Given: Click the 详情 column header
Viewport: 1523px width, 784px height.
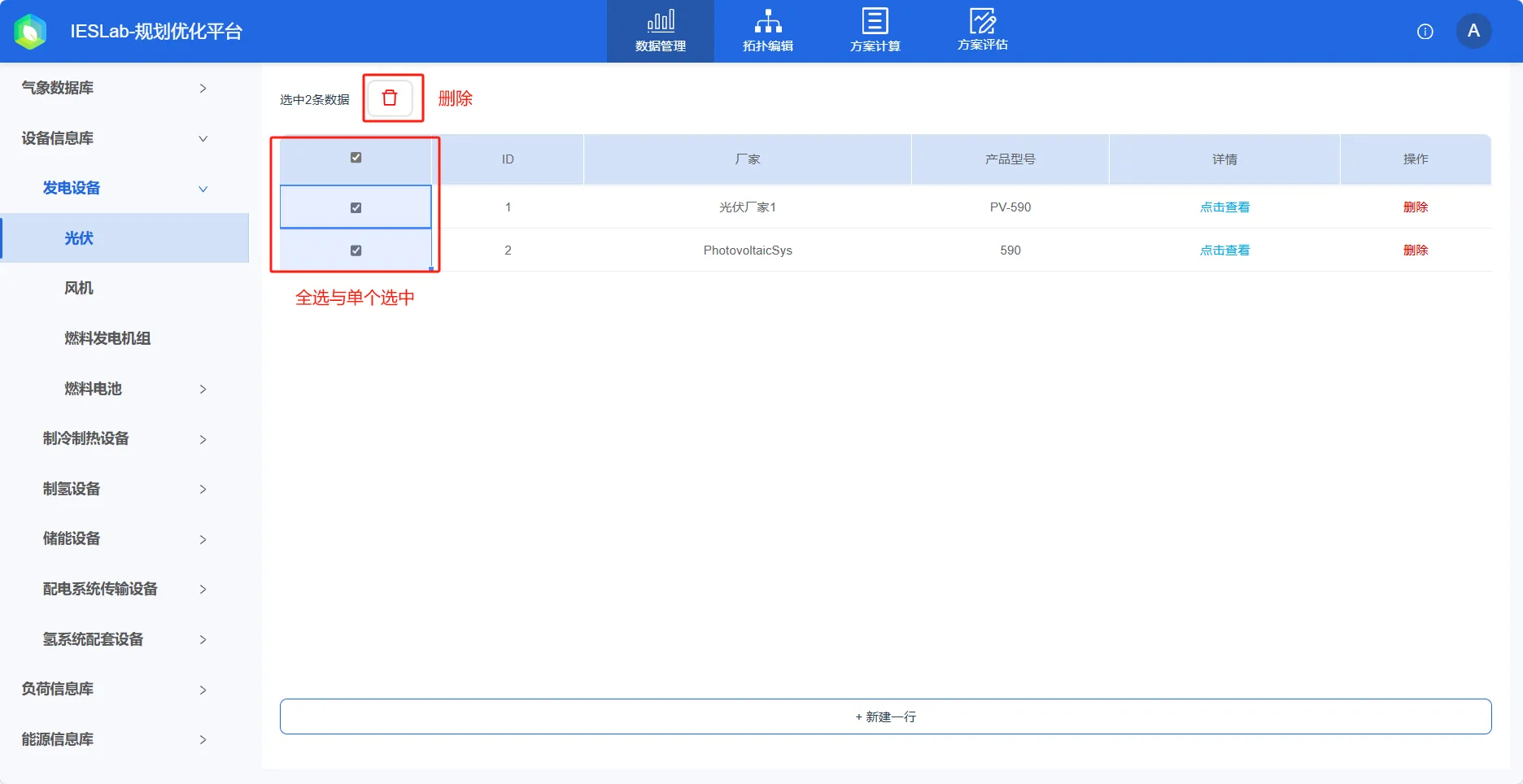Looking at the screenshot, I should click(1224, 159).
